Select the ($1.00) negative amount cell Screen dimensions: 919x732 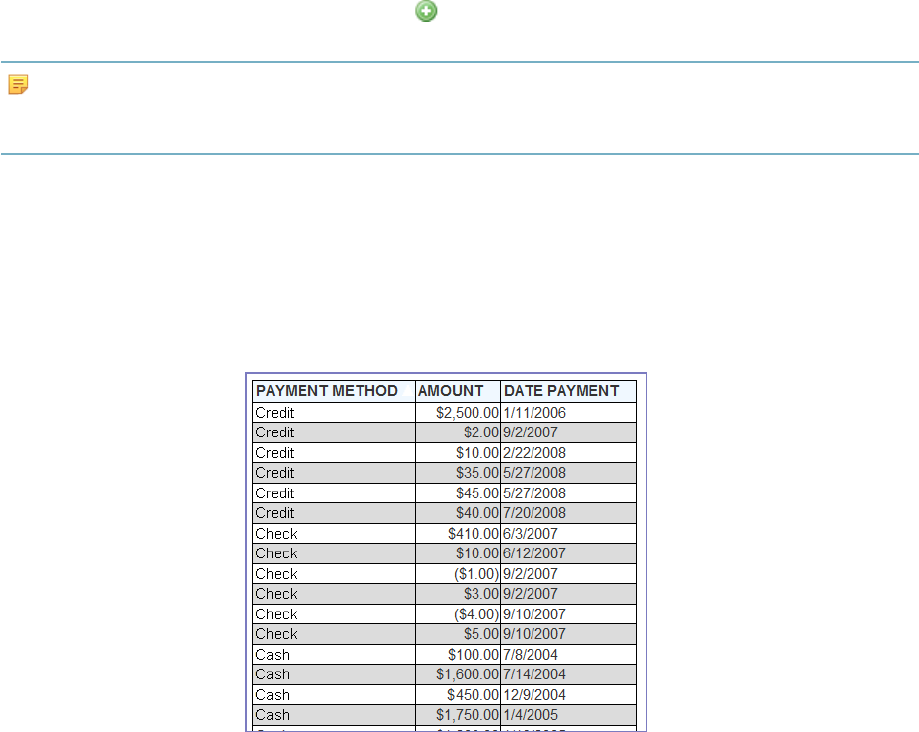458,574
